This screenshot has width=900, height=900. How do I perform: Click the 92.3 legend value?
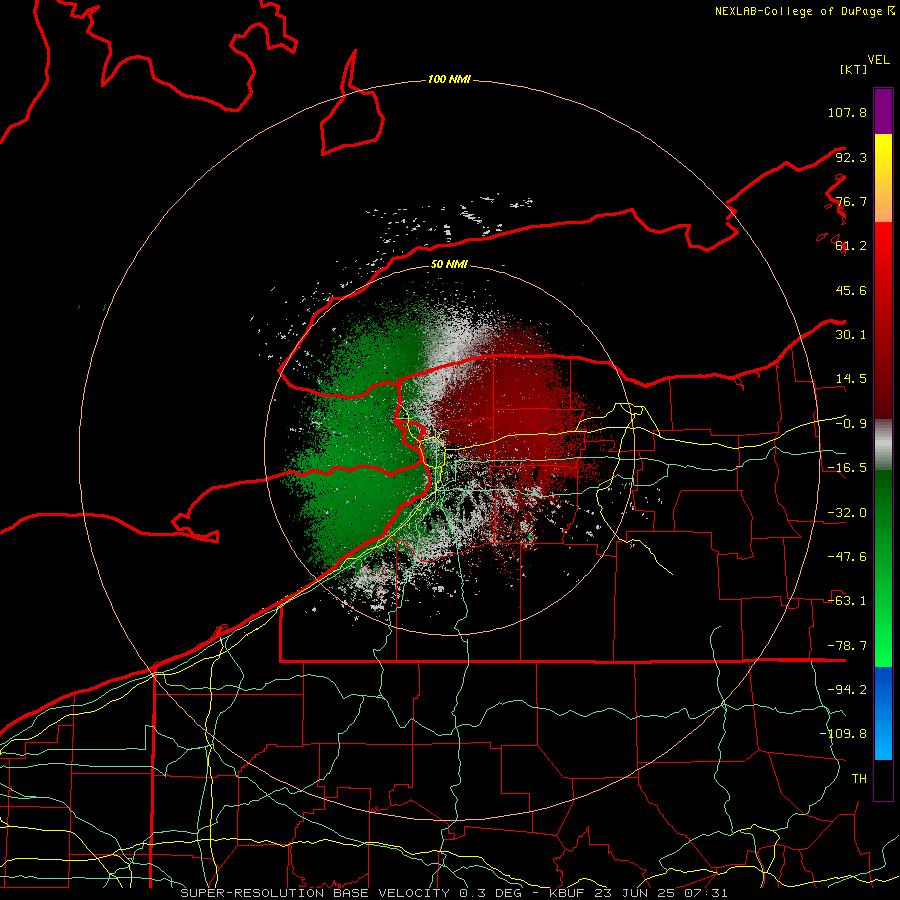(x=851, y=157)
